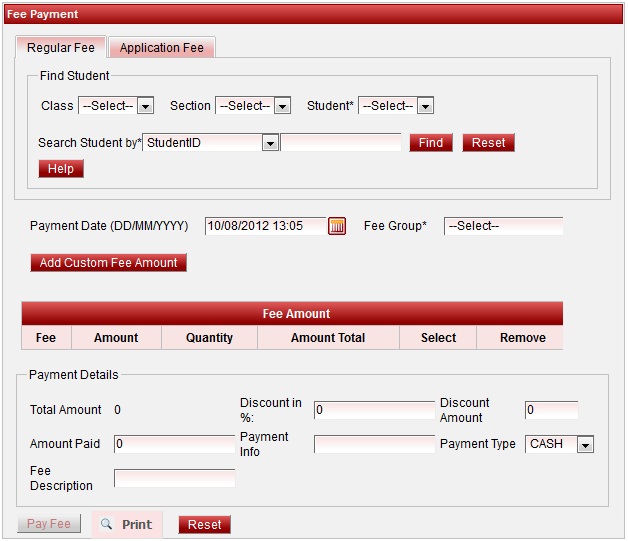This screenshot has height=541, width=628.
Task: Click Add Custom Fee Amount button
Action: [108, 263]
